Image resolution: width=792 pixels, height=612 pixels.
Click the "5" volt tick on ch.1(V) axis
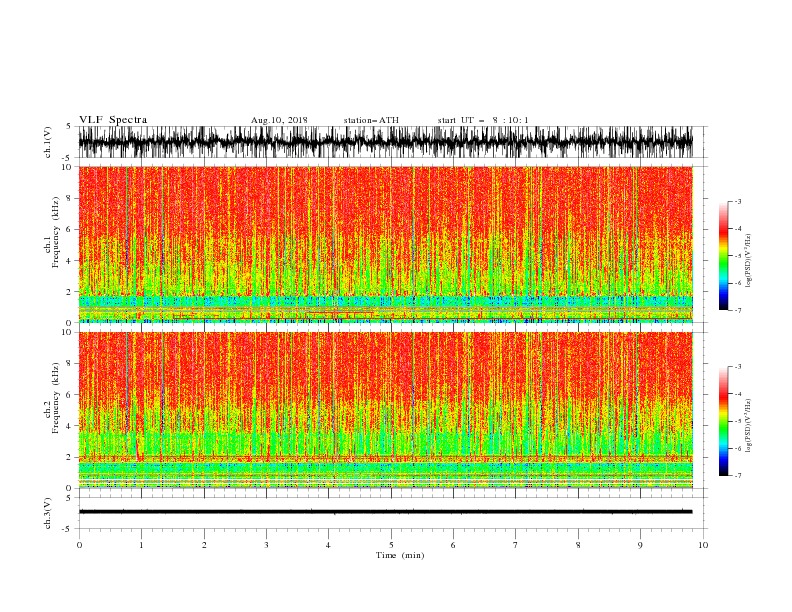coord(70,127)
